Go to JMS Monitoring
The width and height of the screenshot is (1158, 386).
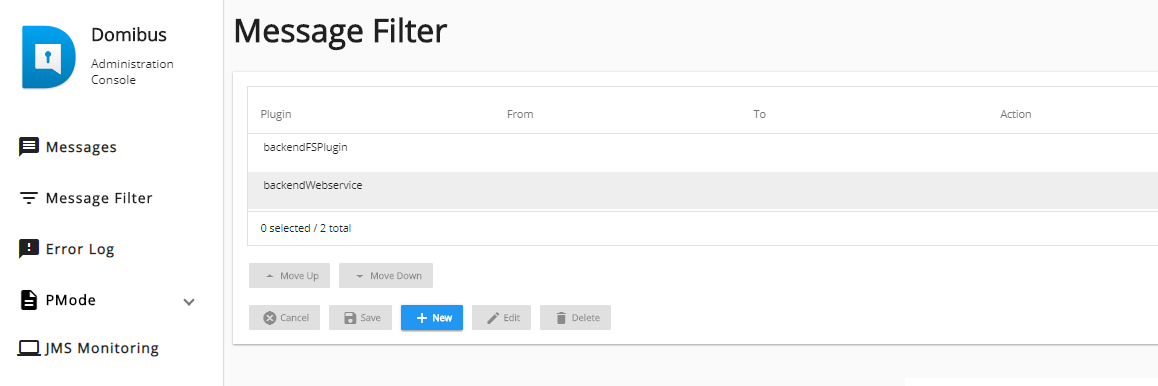102,348
